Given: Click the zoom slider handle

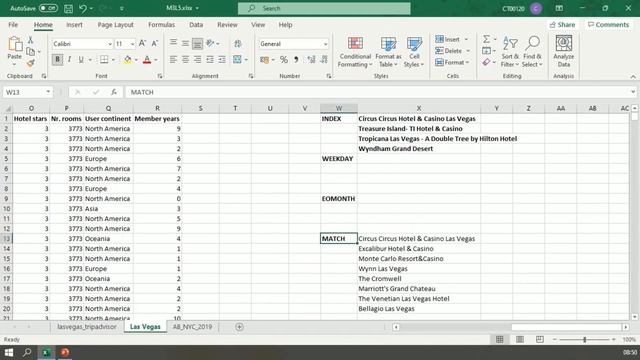Looking at the screenshot, I should (584, 340).
